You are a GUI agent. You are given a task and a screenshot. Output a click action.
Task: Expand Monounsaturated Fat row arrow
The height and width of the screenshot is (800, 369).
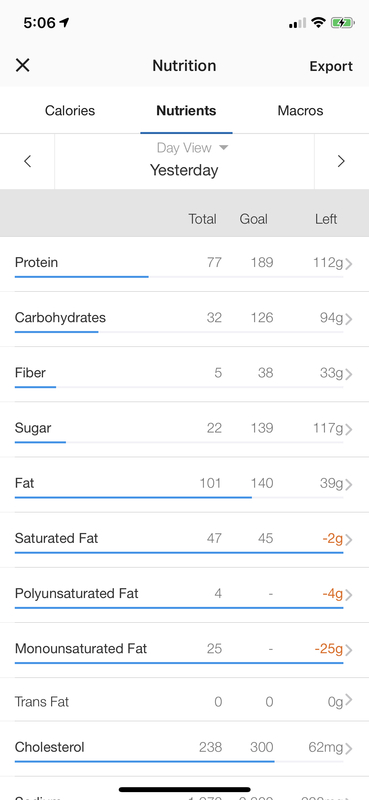[x=349, y=649]
